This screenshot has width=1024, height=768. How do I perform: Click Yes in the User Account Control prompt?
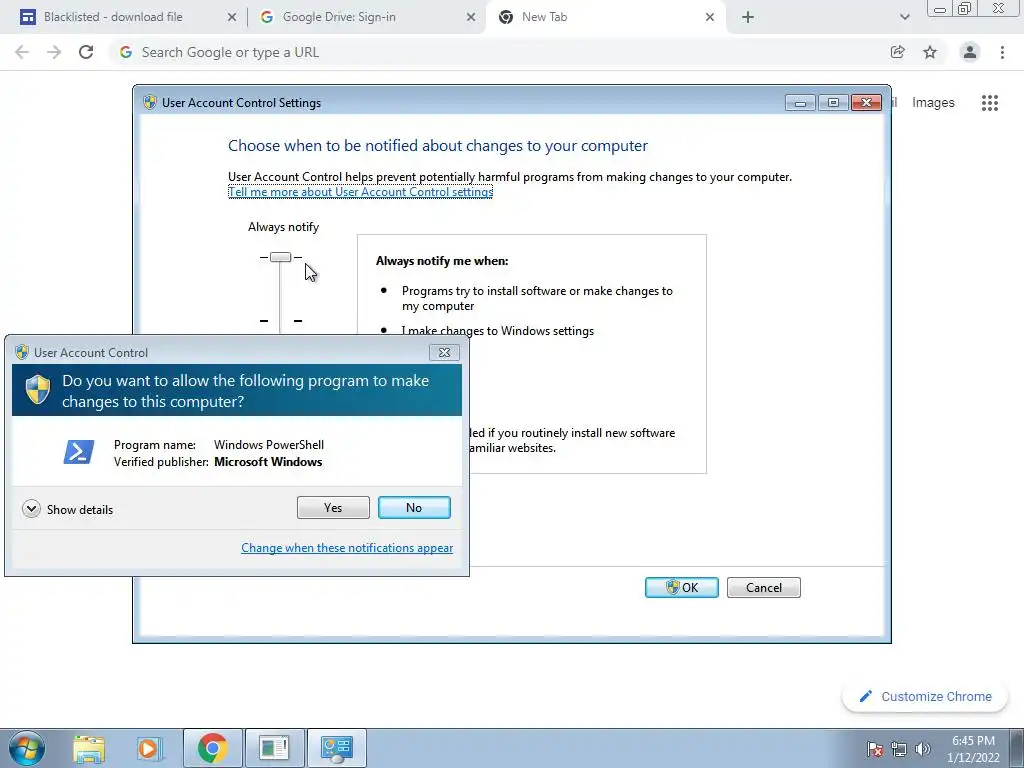[333, 507]
